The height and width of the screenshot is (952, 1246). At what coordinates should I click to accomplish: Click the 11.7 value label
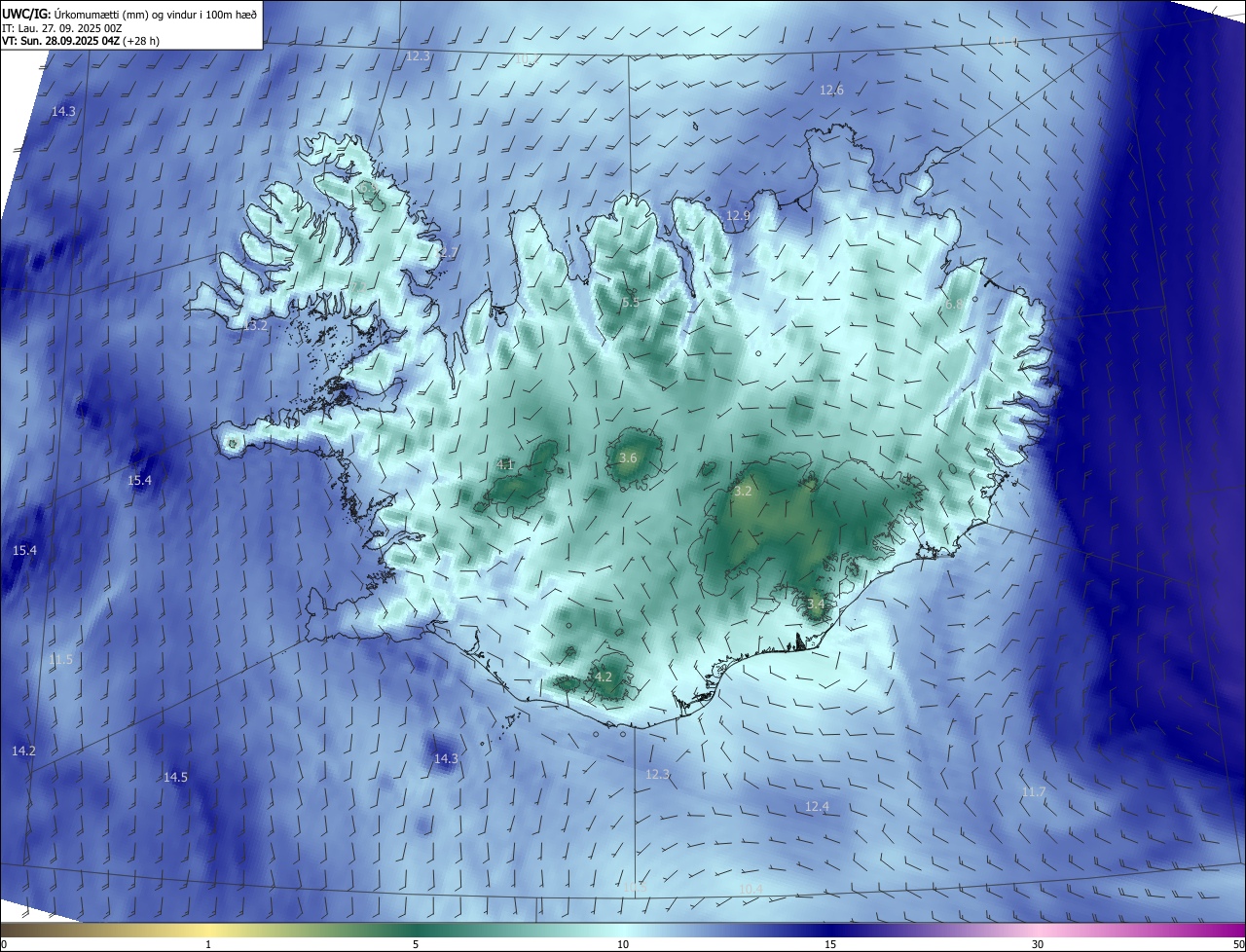[1033, 792]
